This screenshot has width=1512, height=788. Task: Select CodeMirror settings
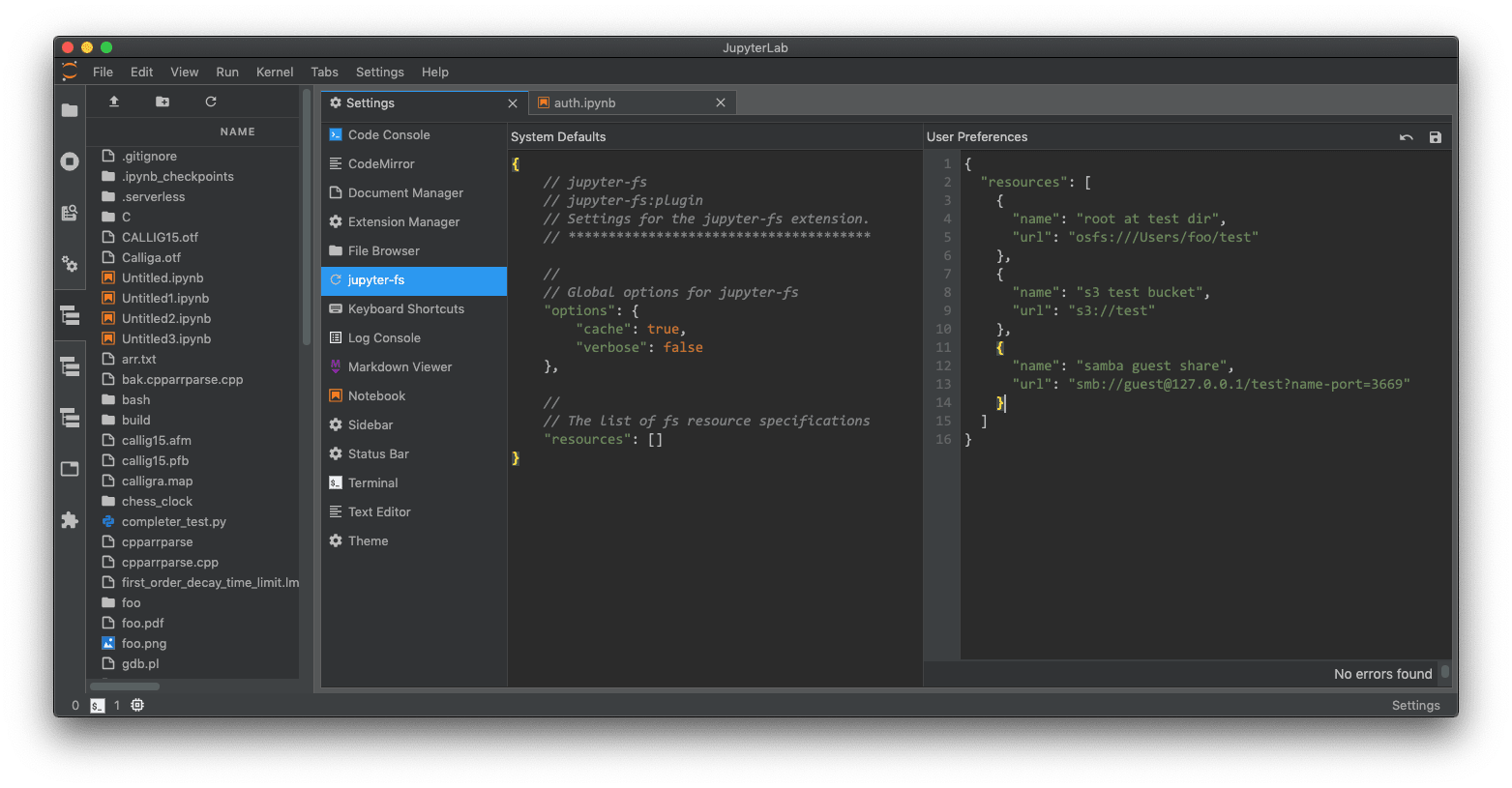[414, 164]
